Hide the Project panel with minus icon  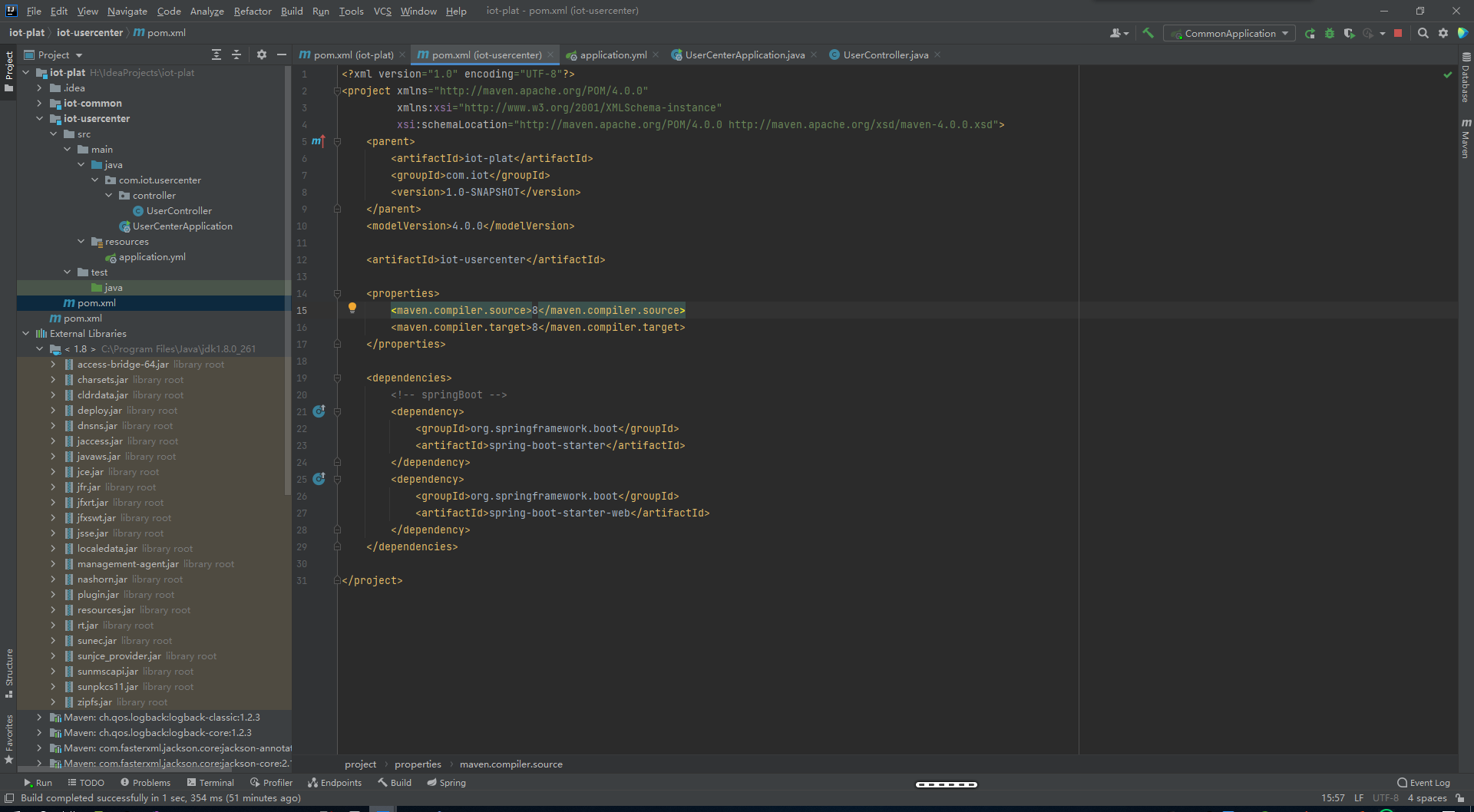click(282, 54)
